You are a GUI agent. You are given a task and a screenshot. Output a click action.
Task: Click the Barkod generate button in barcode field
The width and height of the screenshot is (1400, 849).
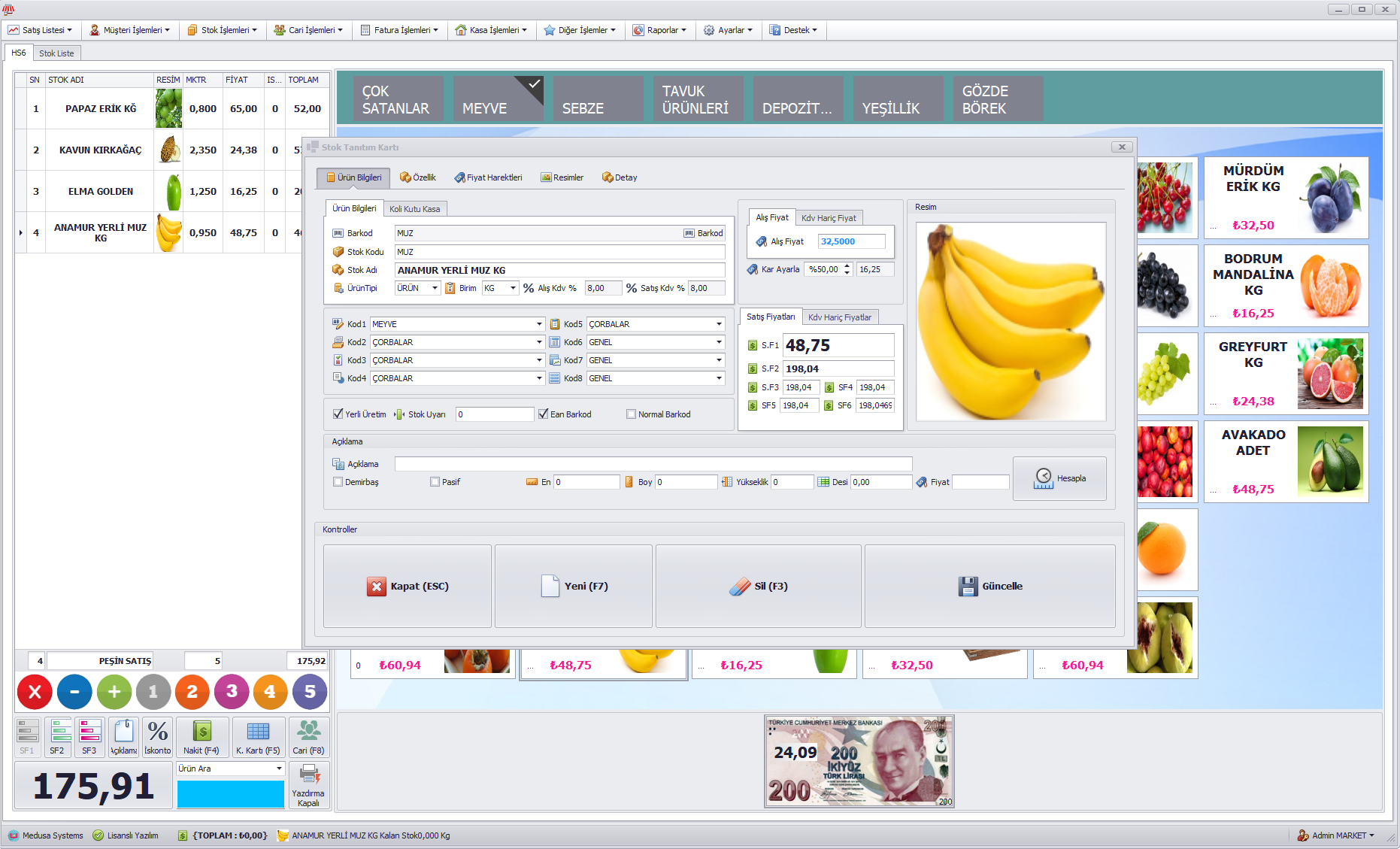click(x=703, y=233)
